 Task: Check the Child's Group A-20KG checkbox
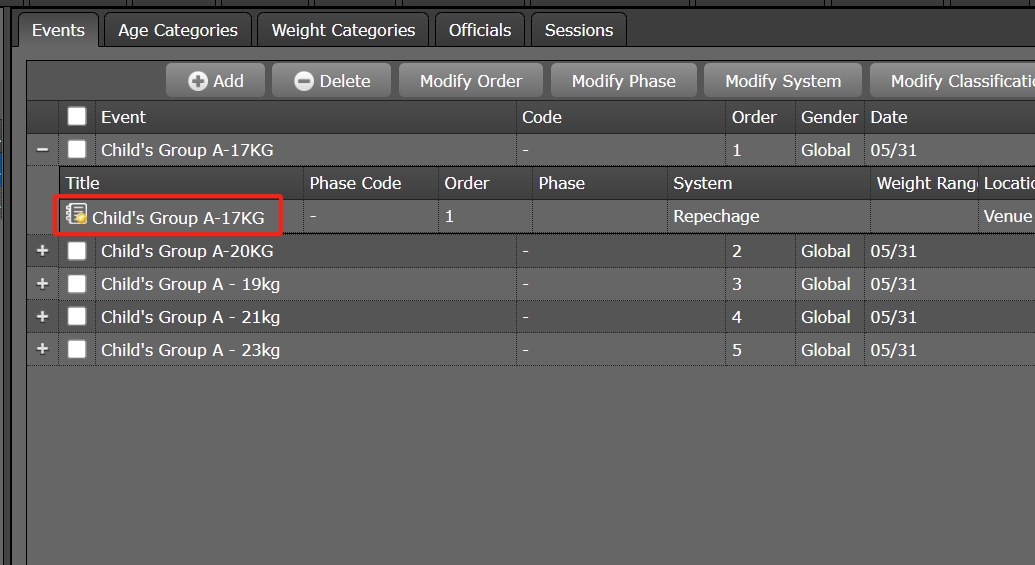[77, 251]
